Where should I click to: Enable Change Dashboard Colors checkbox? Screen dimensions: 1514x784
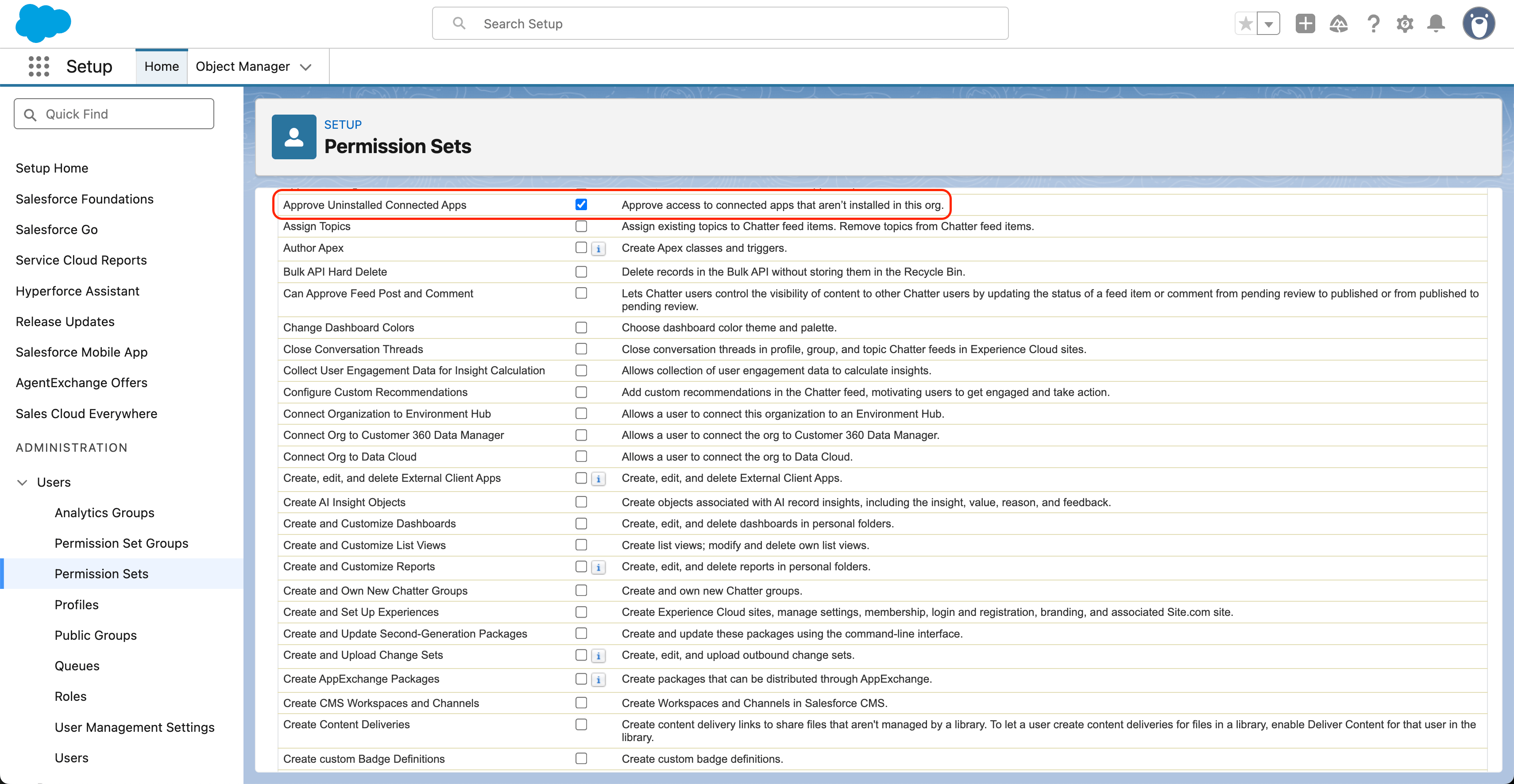point(581,328)
